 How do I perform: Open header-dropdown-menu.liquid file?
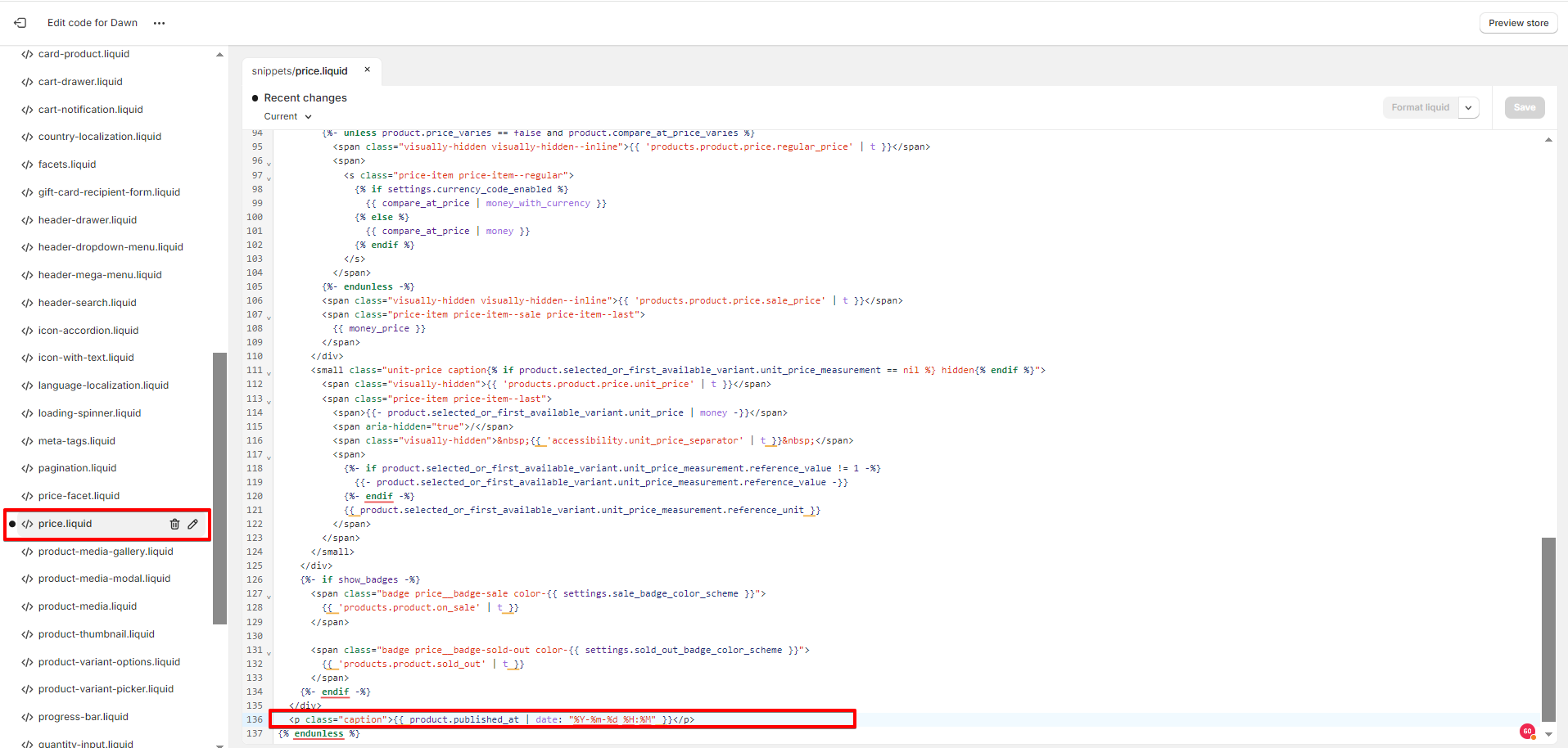click(111, 247)
